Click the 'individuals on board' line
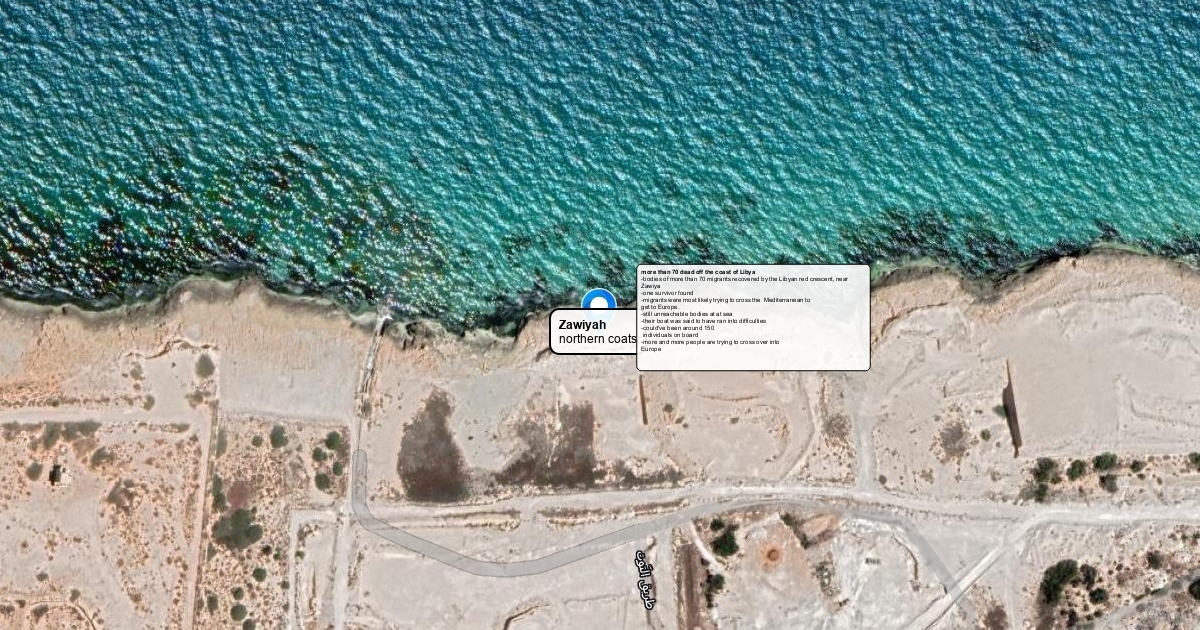 (670, 335)
